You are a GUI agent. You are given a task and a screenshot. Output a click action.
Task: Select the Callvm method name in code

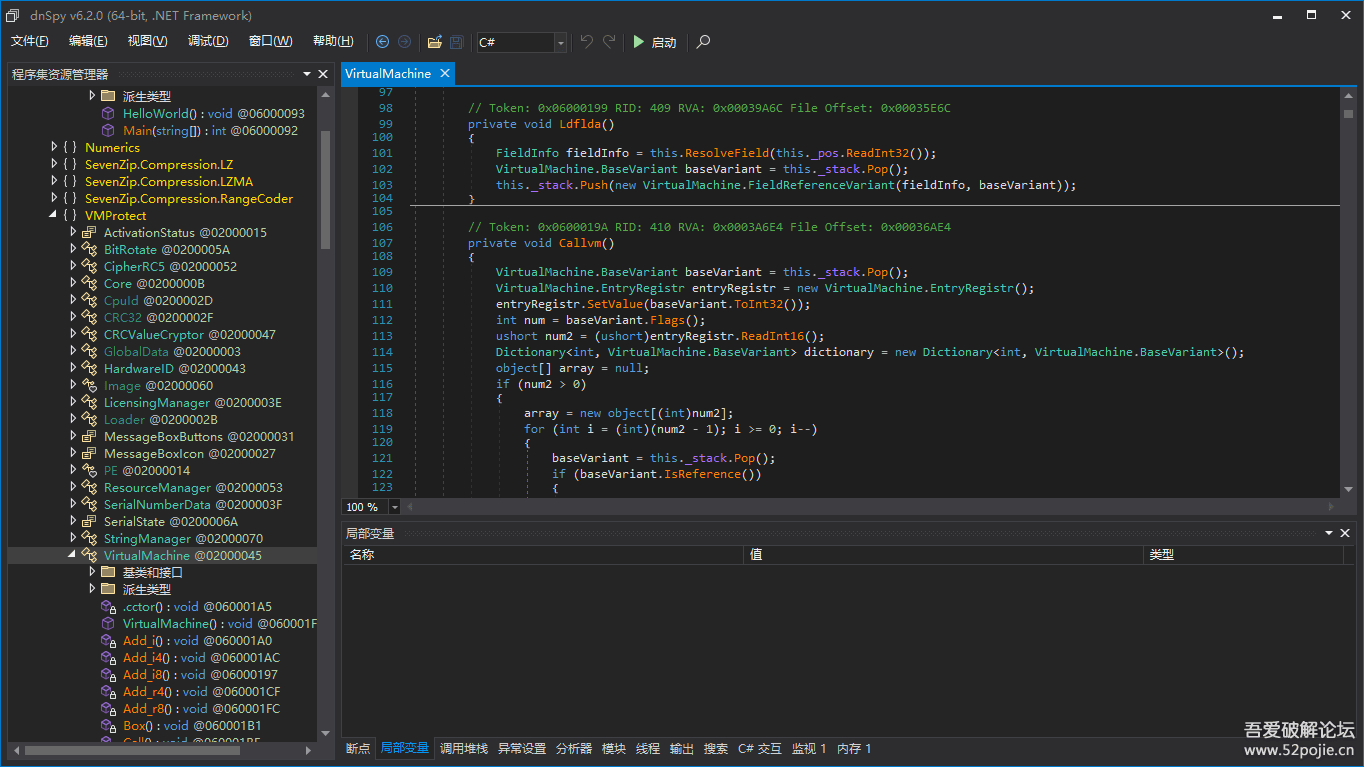click(x=580, y=243)
